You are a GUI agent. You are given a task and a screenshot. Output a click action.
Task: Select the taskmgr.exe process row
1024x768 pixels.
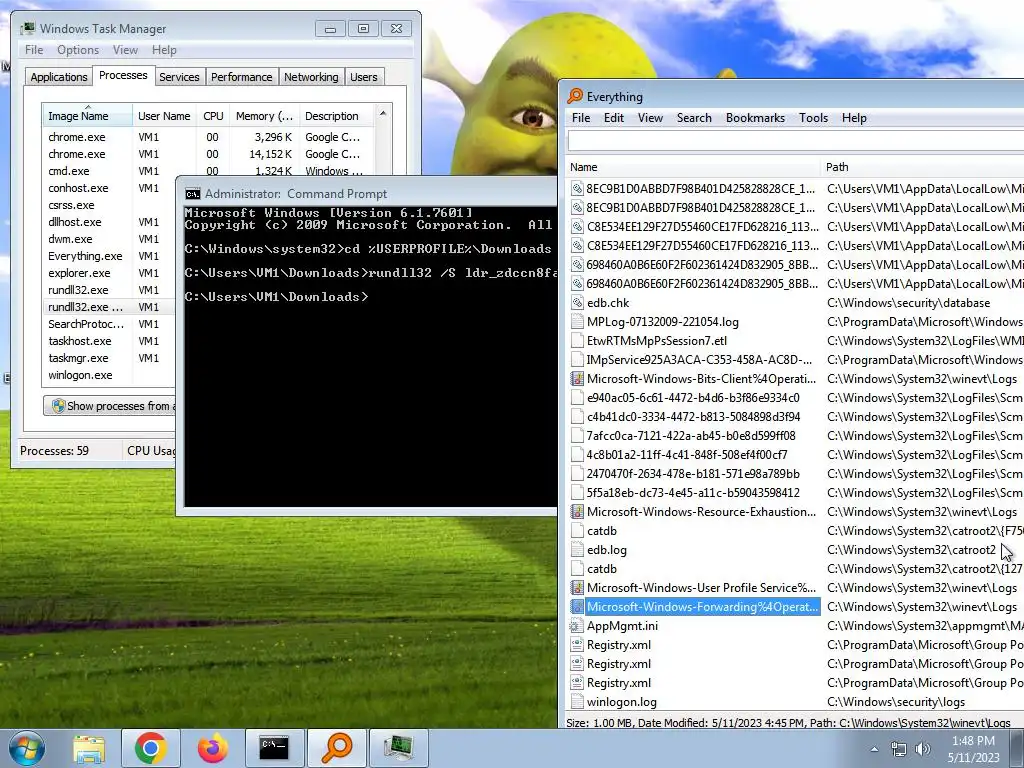109,358
